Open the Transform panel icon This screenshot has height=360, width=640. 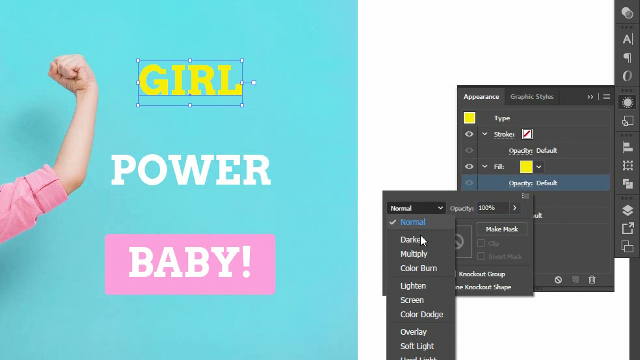(627, 165)
